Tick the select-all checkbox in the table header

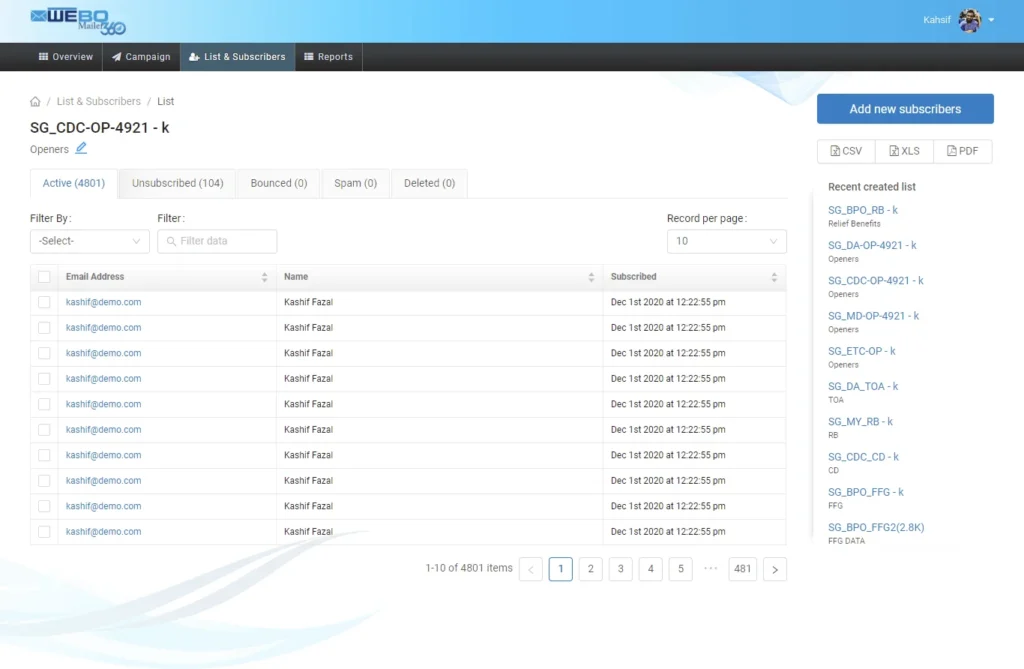[44, 277]
